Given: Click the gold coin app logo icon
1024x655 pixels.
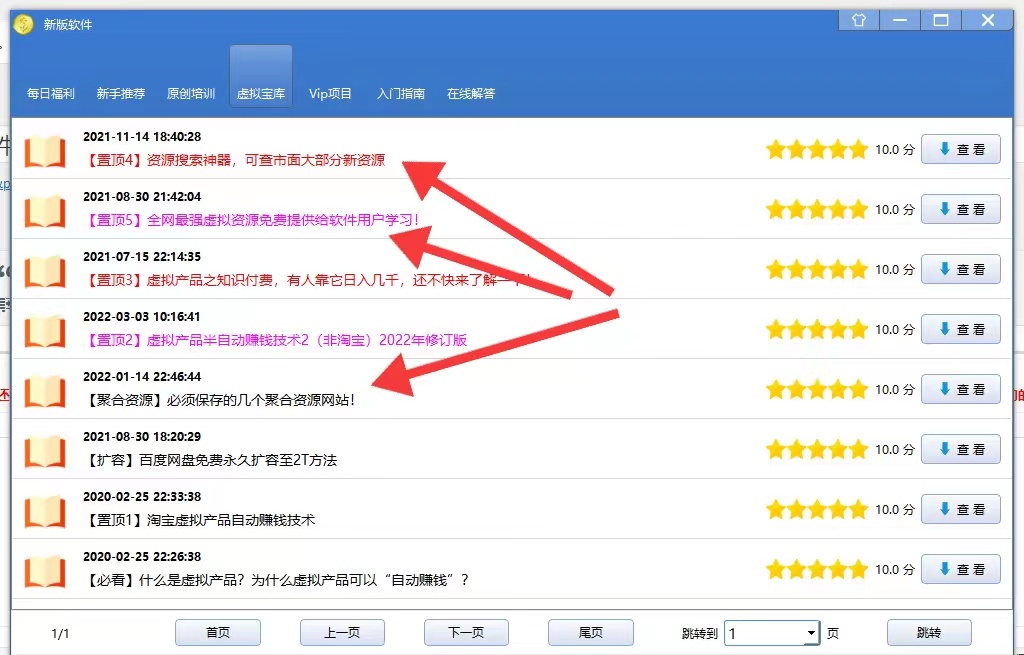Looking at the screenshot, I should coord(23,24).
